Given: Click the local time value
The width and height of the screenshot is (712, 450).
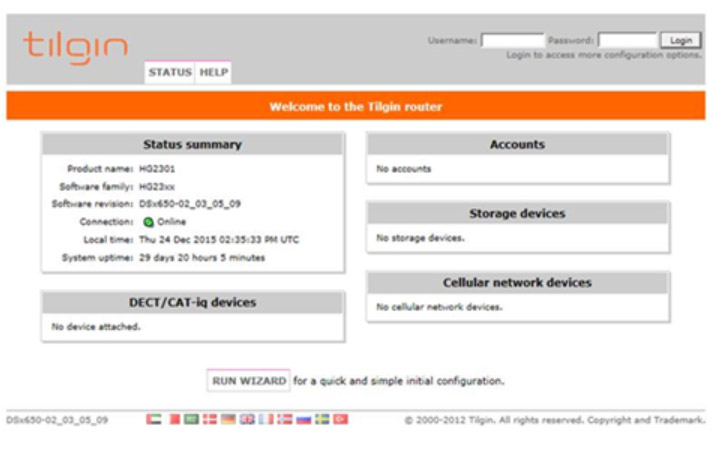Looking at the screenshot, I should [x=219, y=240].
